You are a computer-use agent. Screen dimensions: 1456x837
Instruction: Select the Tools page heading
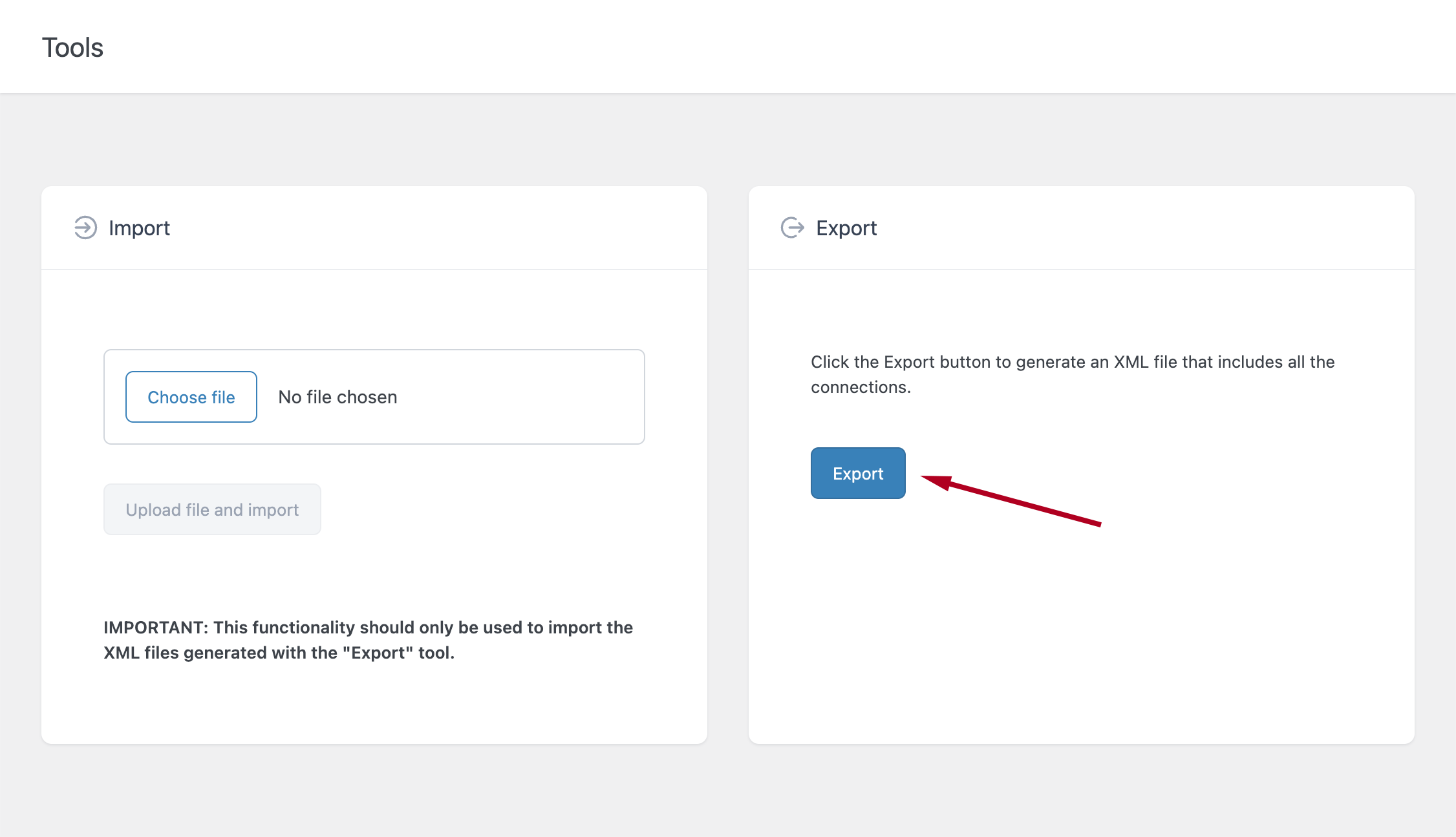(72, 47)
